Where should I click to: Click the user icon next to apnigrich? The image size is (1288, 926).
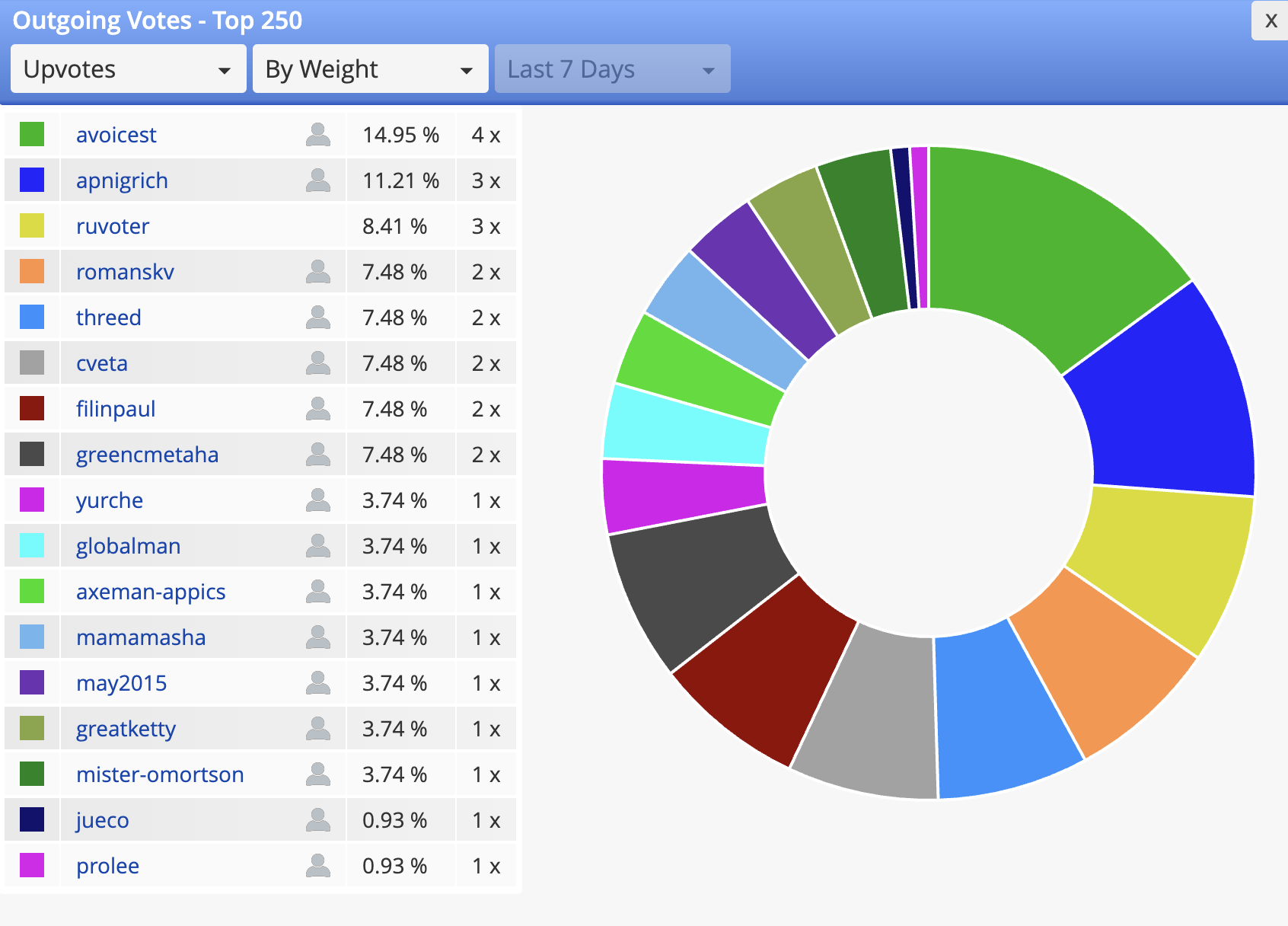point(318,180)
